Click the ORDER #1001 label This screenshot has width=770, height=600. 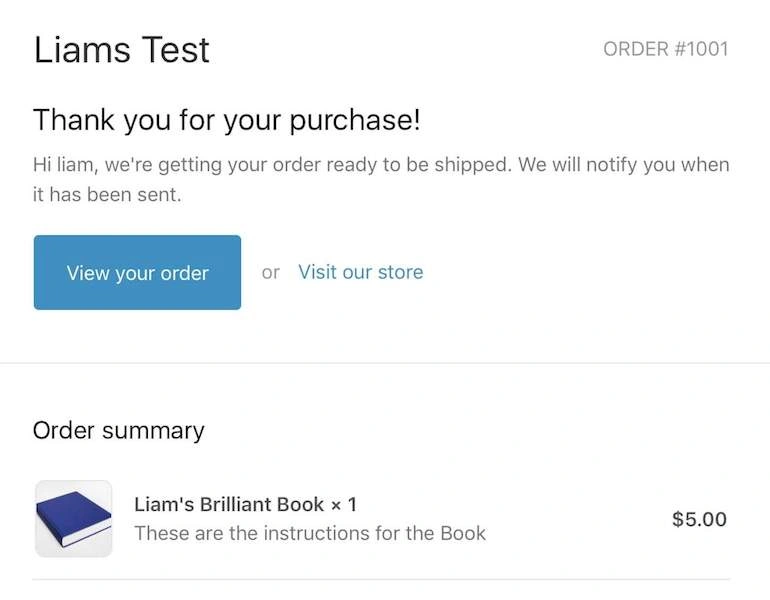pos(665,48)
